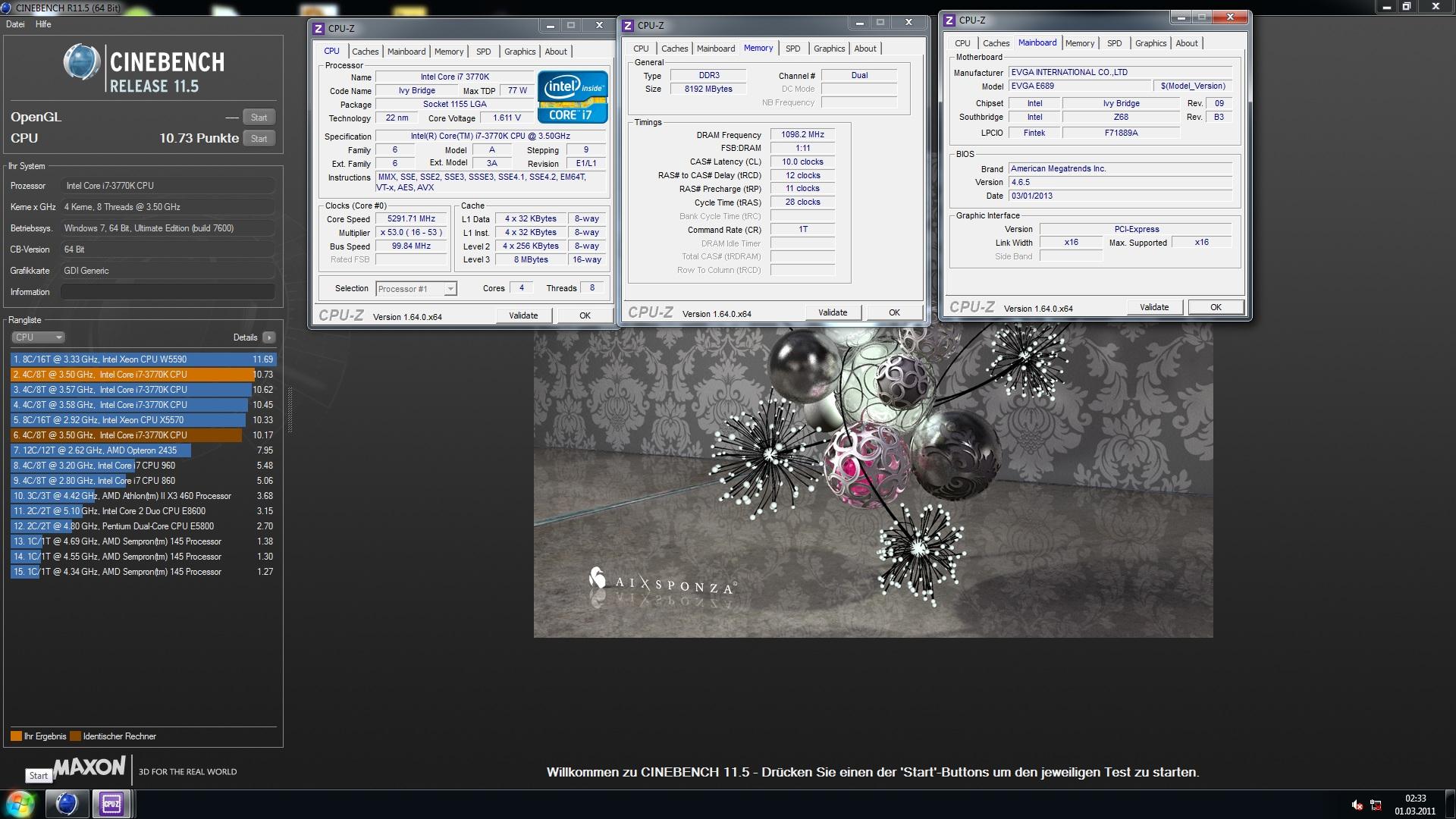The width and height of the screenshot is (1456, 819).
Task: Click the BIOS date 03/01/2013 field
Action: click(1120, 196)
